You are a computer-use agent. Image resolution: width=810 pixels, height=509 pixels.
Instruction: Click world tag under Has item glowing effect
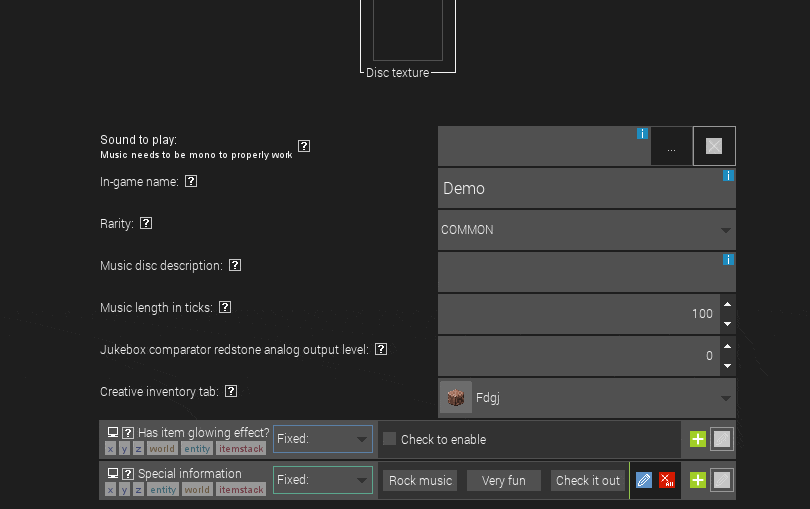(x=162, y=449)
